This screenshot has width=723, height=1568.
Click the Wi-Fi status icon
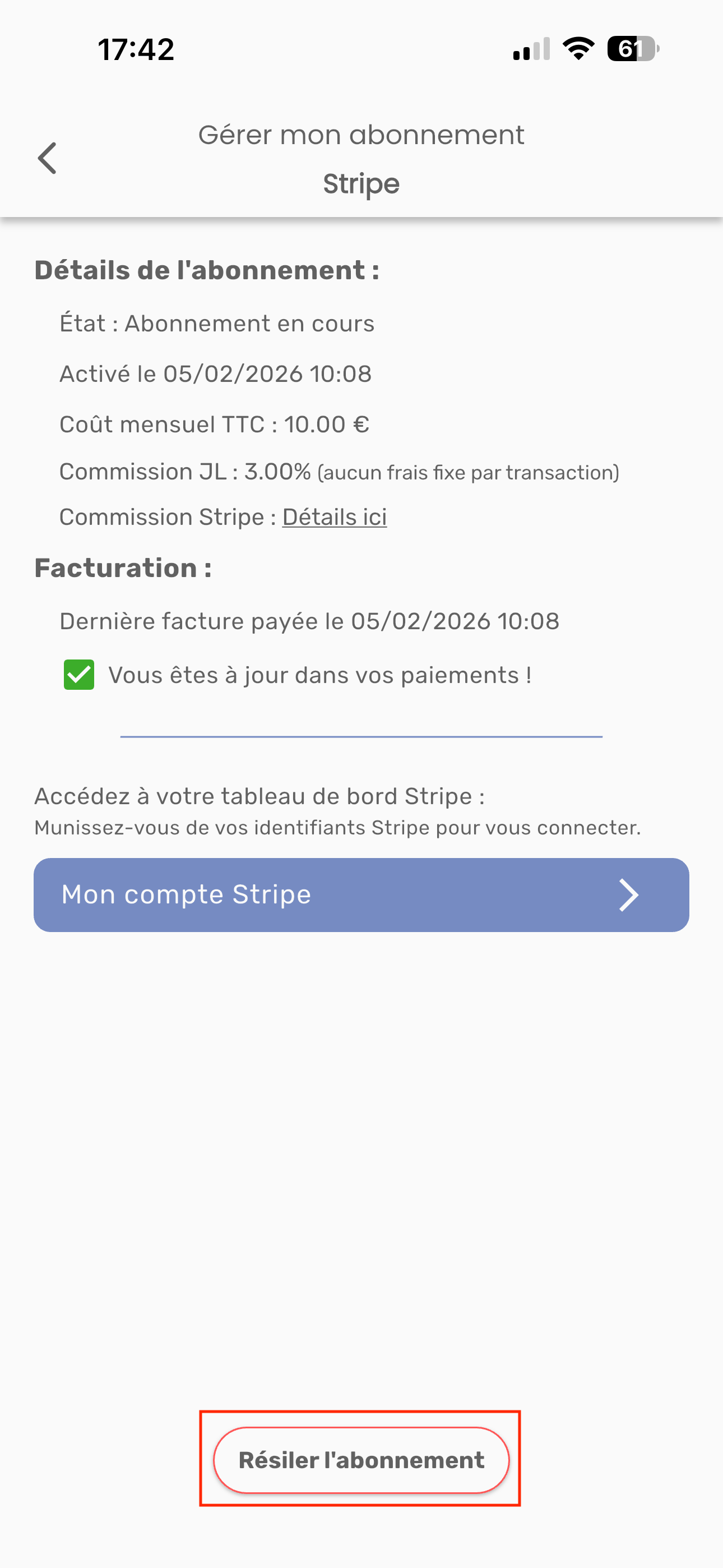(x=578, y=49)
